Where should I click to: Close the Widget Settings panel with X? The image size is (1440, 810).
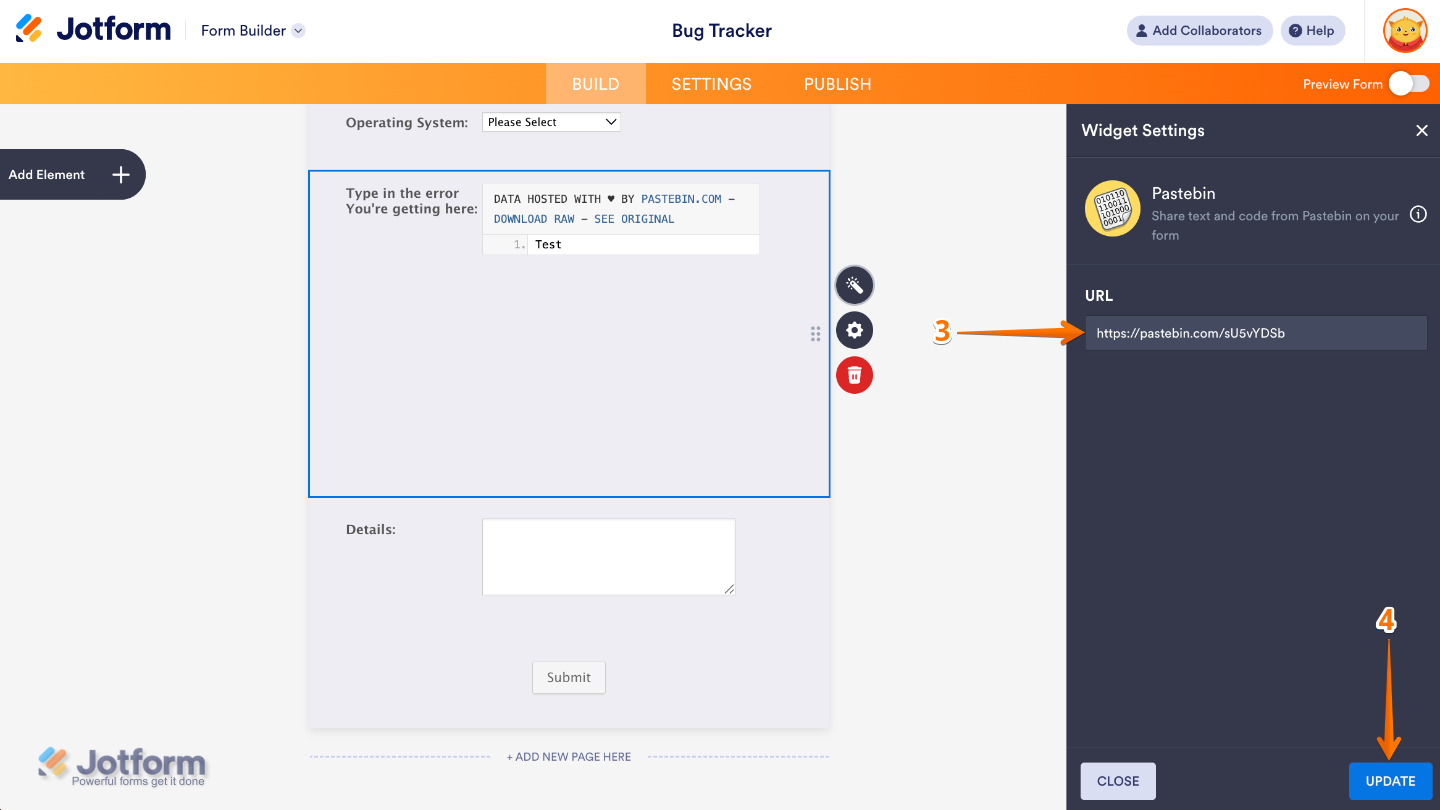point(1421,131)
